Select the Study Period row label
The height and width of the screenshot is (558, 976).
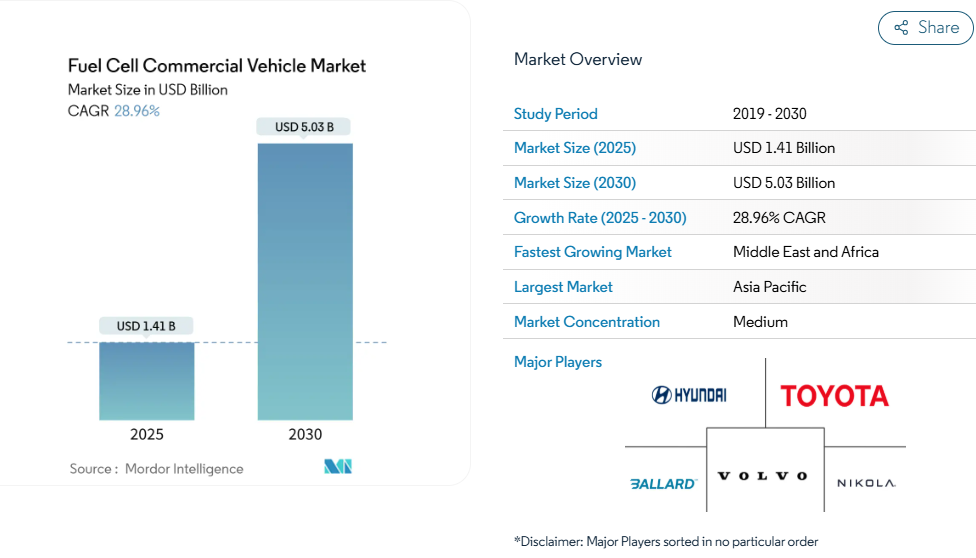click(x=555, y=114)
